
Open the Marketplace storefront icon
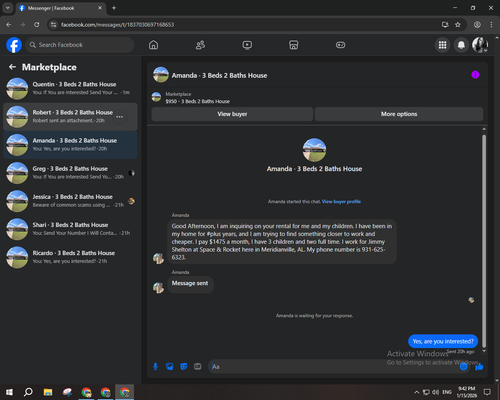294,45
